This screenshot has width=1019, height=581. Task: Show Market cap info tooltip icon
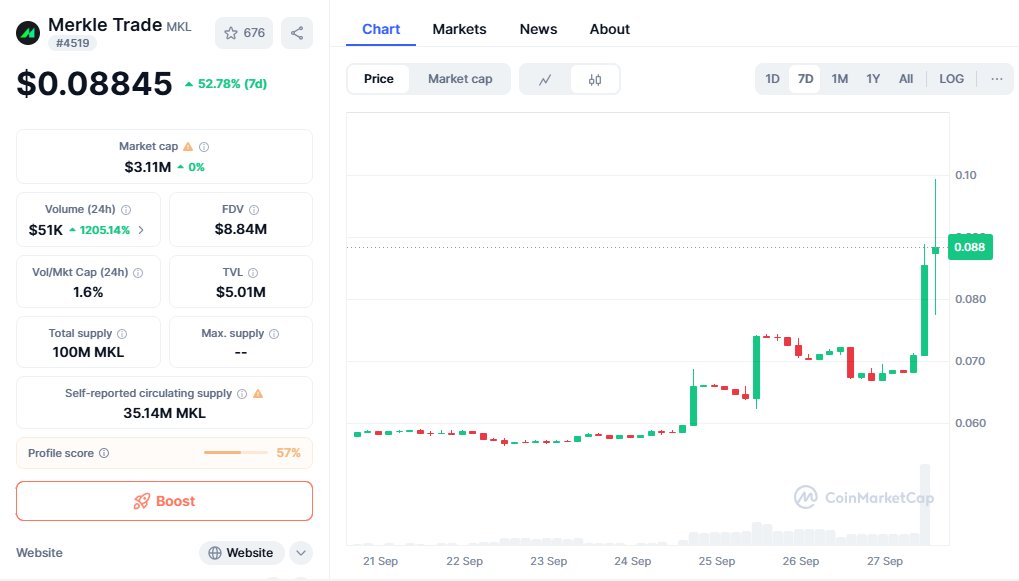pos(204,147)
